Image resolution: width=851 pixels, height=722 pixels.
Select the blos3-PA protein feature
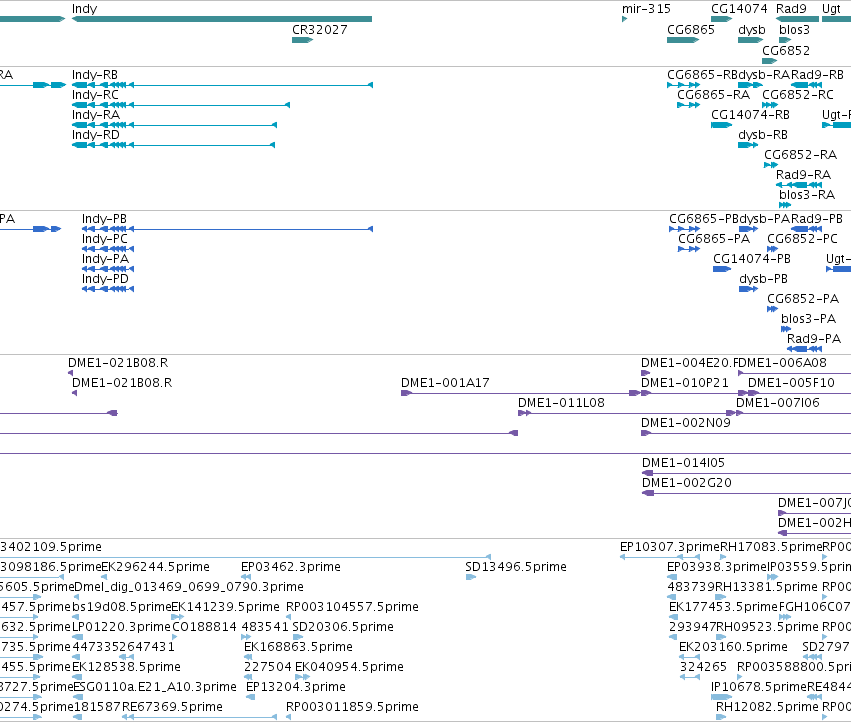(786, 329)
